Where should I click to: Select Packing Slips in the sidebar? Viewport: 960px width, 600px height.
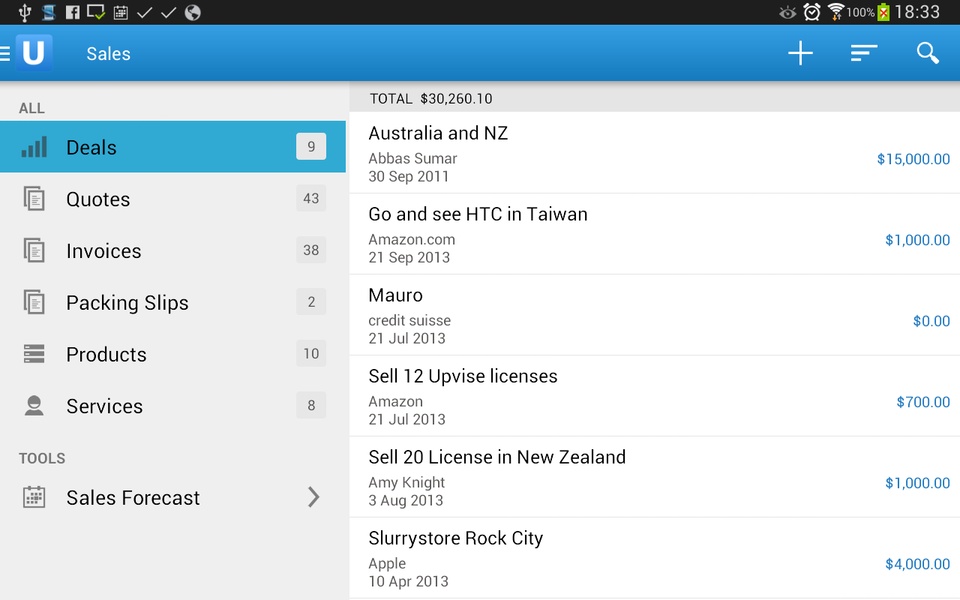pos(173,302)
